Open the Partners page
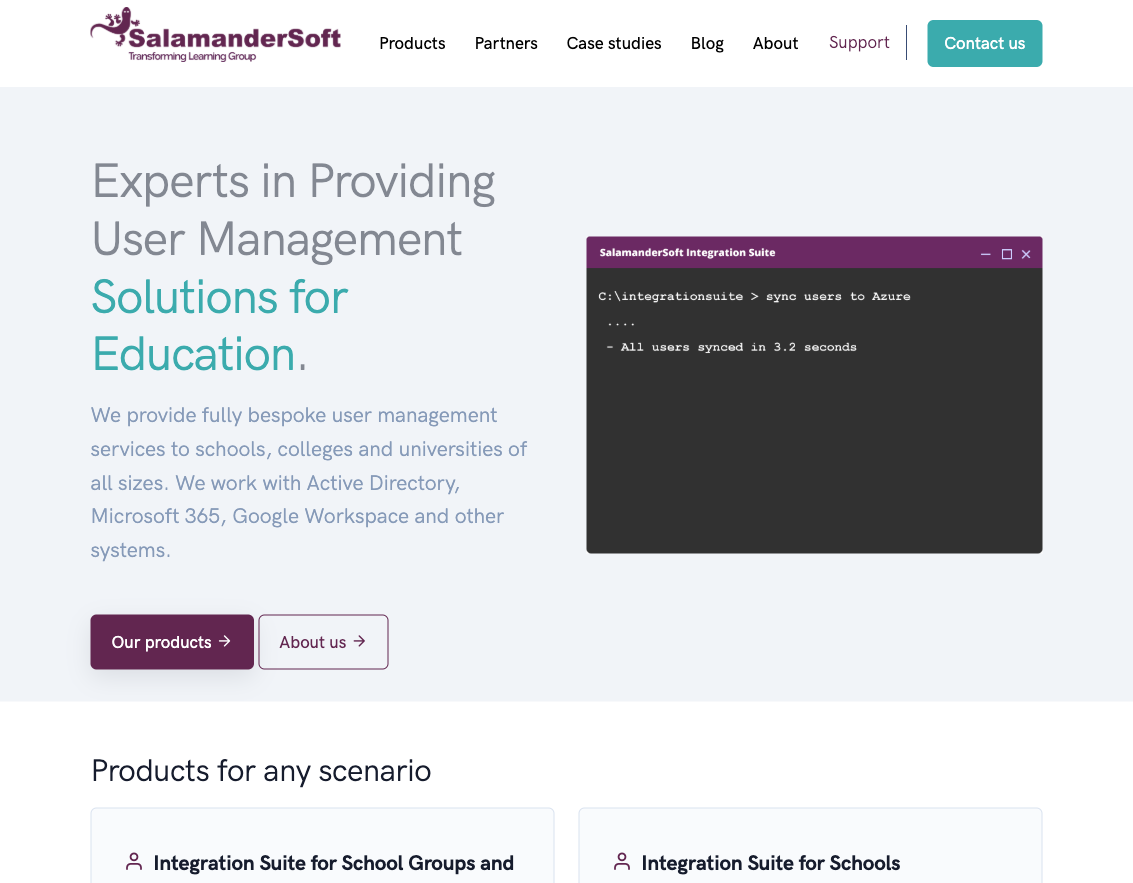Screen dimensions: 1133x883 pos(506,43)
